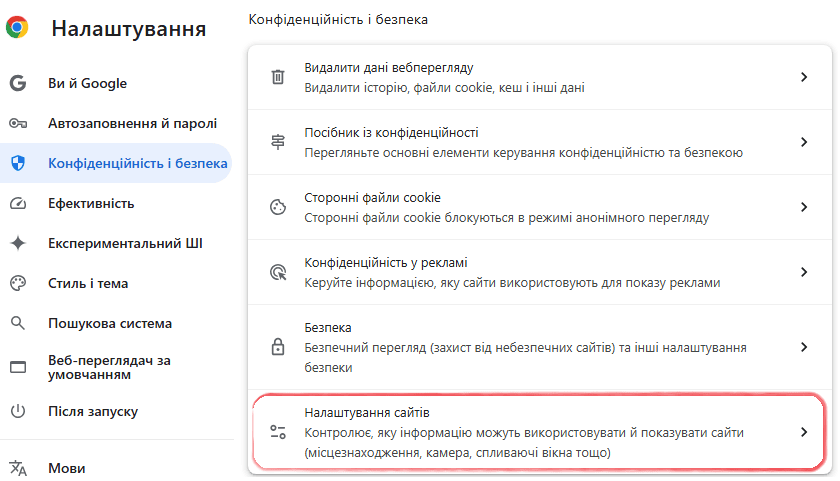The image size is (840, 481).
Task: Click the palette icon for Стиль і тема
Action: click(x=18, y=283)
